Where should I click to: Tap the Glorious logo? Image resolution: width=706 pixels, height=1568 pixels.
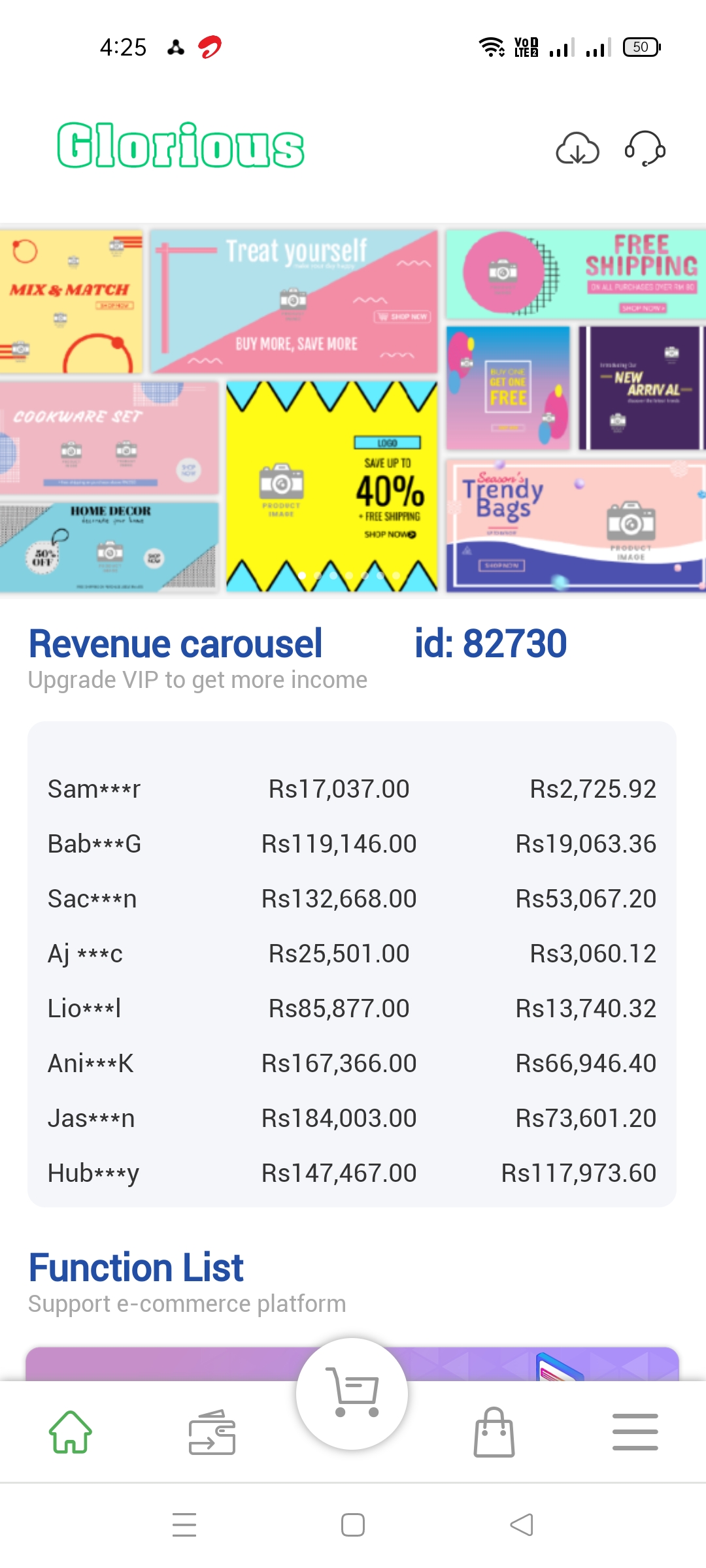[180, 146]
